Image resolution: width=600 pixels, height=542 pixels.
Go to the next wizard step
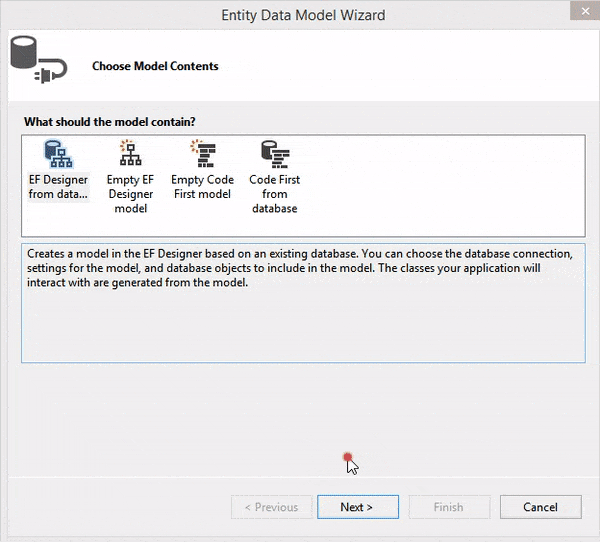point(358,507)
